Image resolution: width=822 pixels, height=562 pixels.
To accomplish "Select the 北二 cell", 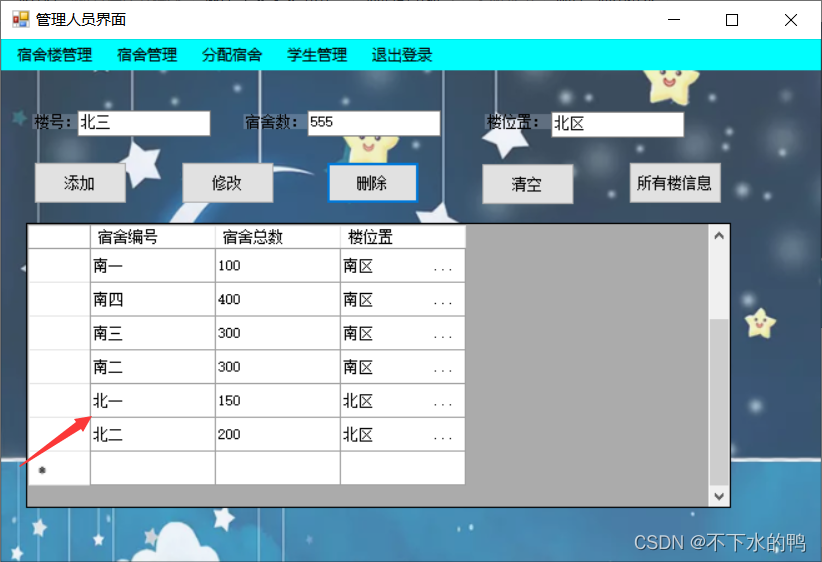I will (153, 435).
